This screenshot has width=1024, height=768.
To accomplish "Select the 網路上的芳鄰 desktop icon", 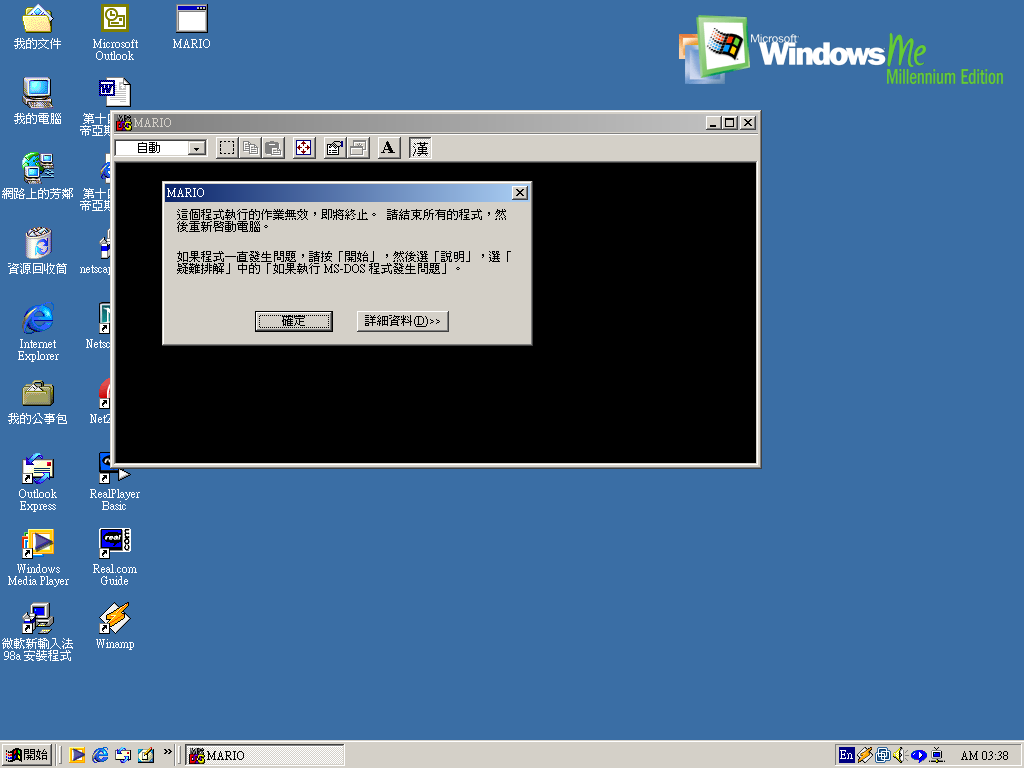I will tap(37, 176).
